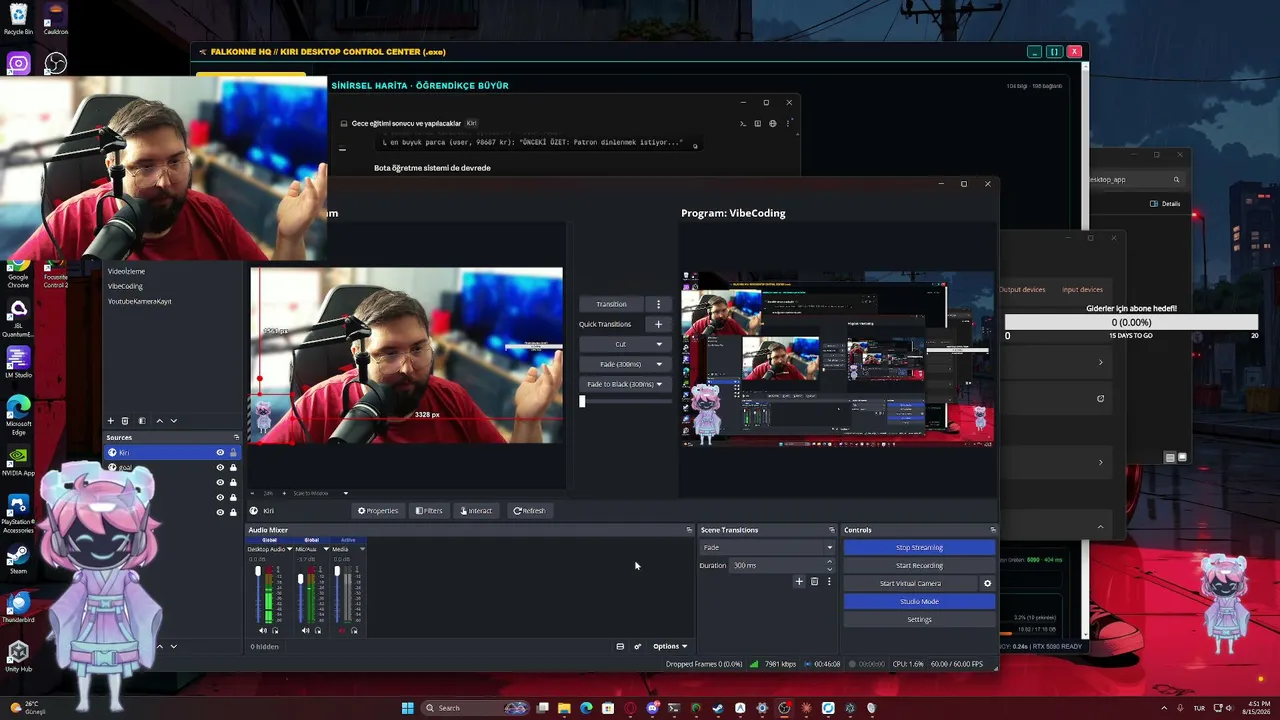Select the Kiri source row
Viewport: 1280px width, 720px height.
point(172,452)
